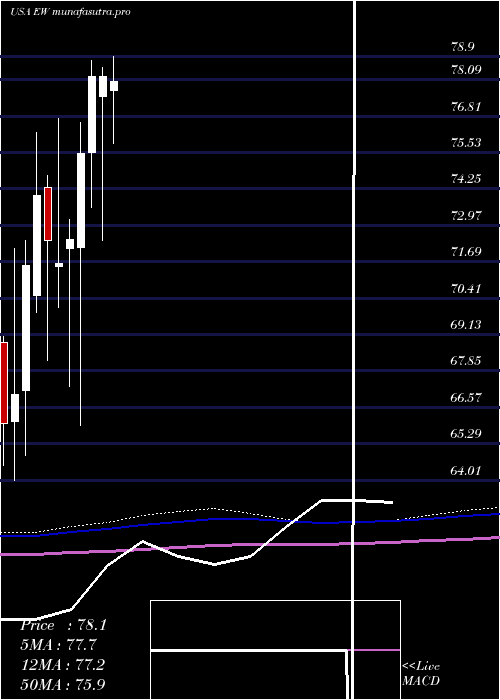The image size is (500, 700).
Task: Click the 69.13 price axis label
Action: point(467,325)
